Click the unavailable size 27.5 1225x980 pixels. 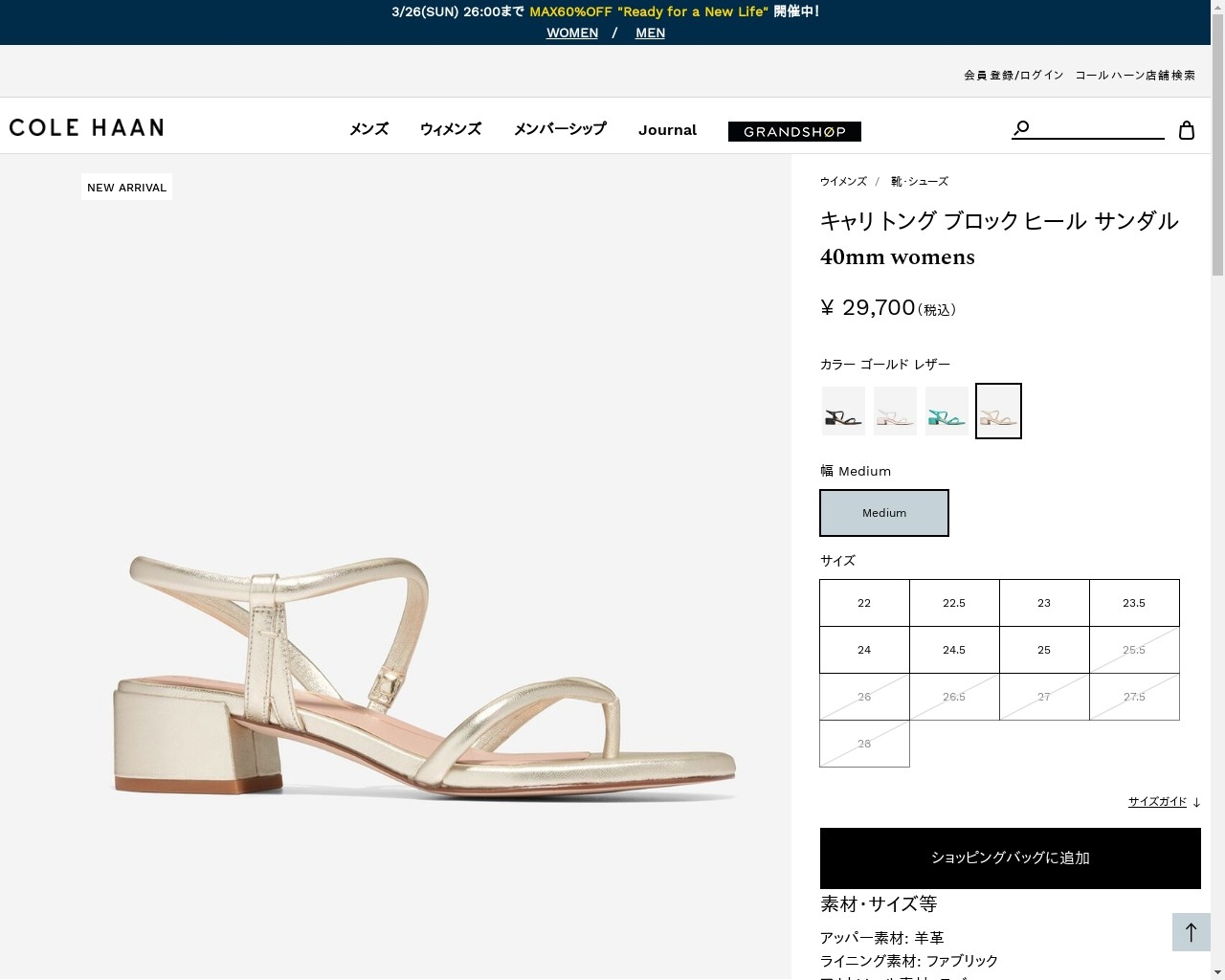(x=1134, y=697)
